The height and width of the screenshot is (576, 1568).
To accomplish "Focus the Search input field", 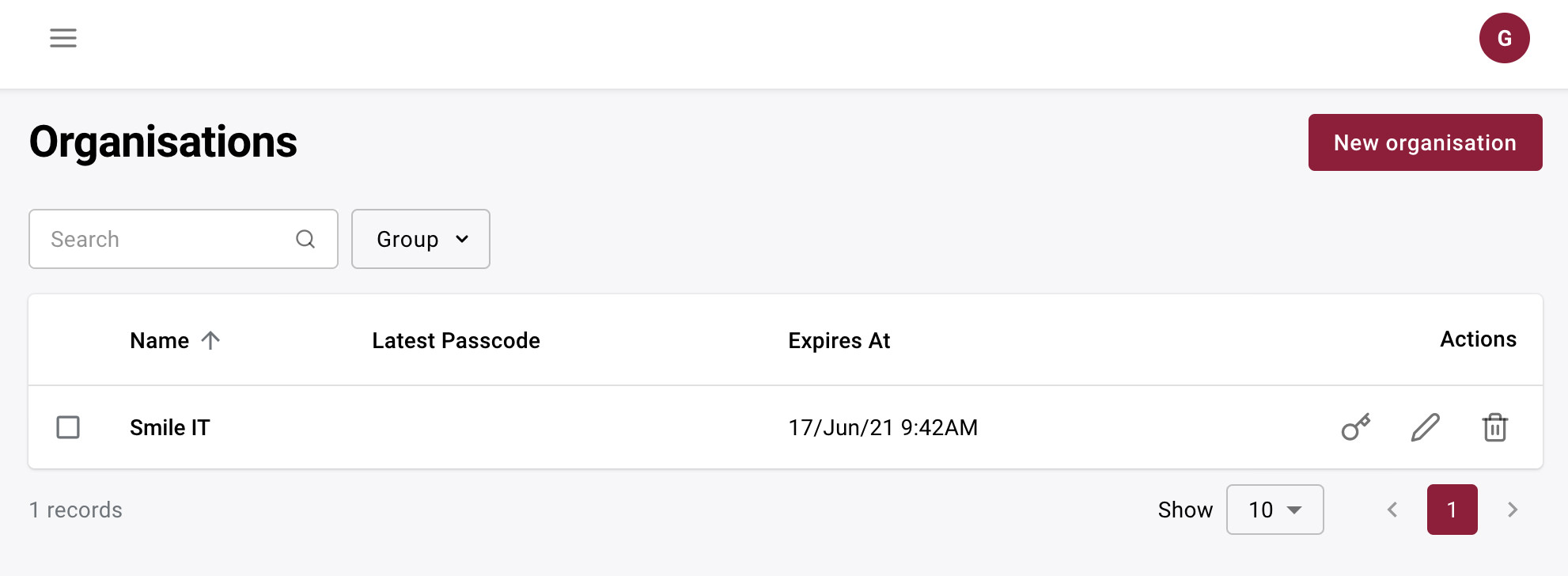I will [x=184, y=239].
